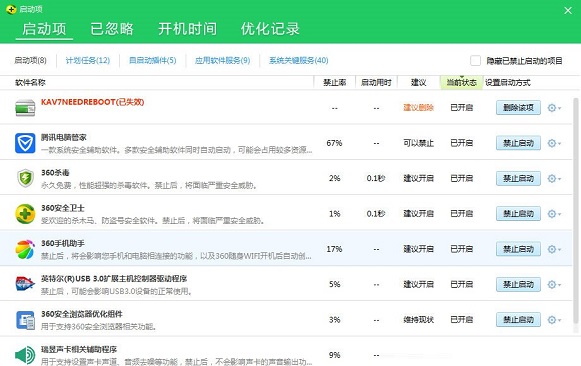
Task: Open gear settings for 360安全卫士 row
Action: (x=554, y=214)
